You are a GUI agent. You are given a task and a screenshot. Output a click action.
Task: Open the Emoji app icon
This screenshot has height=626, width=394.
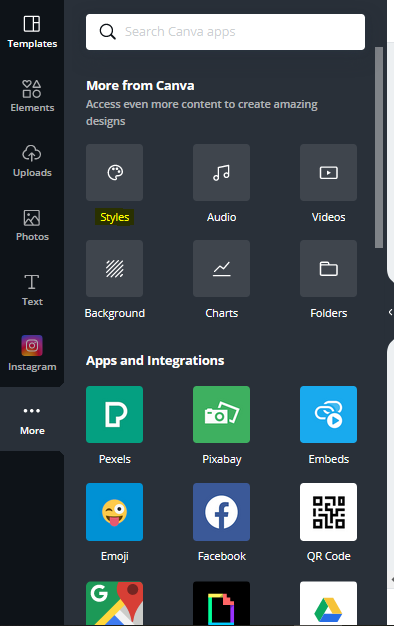[115, 512]
